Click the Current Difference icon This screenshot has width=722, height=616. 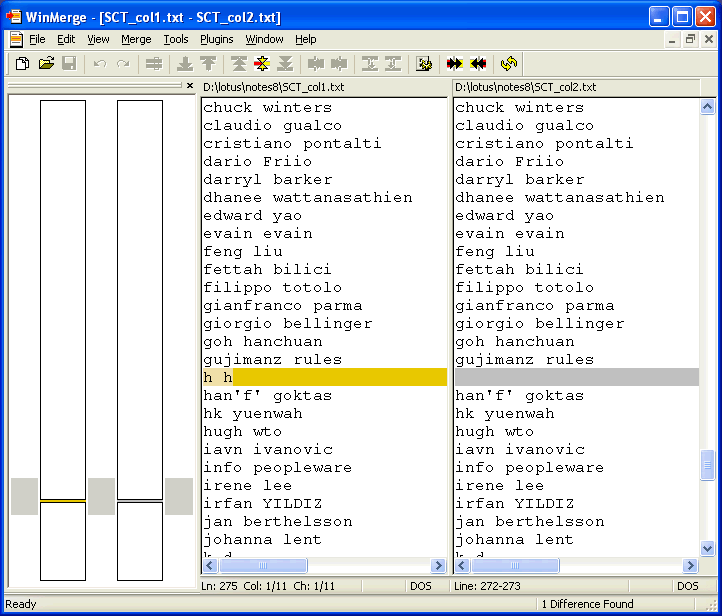tap(262, 64)
